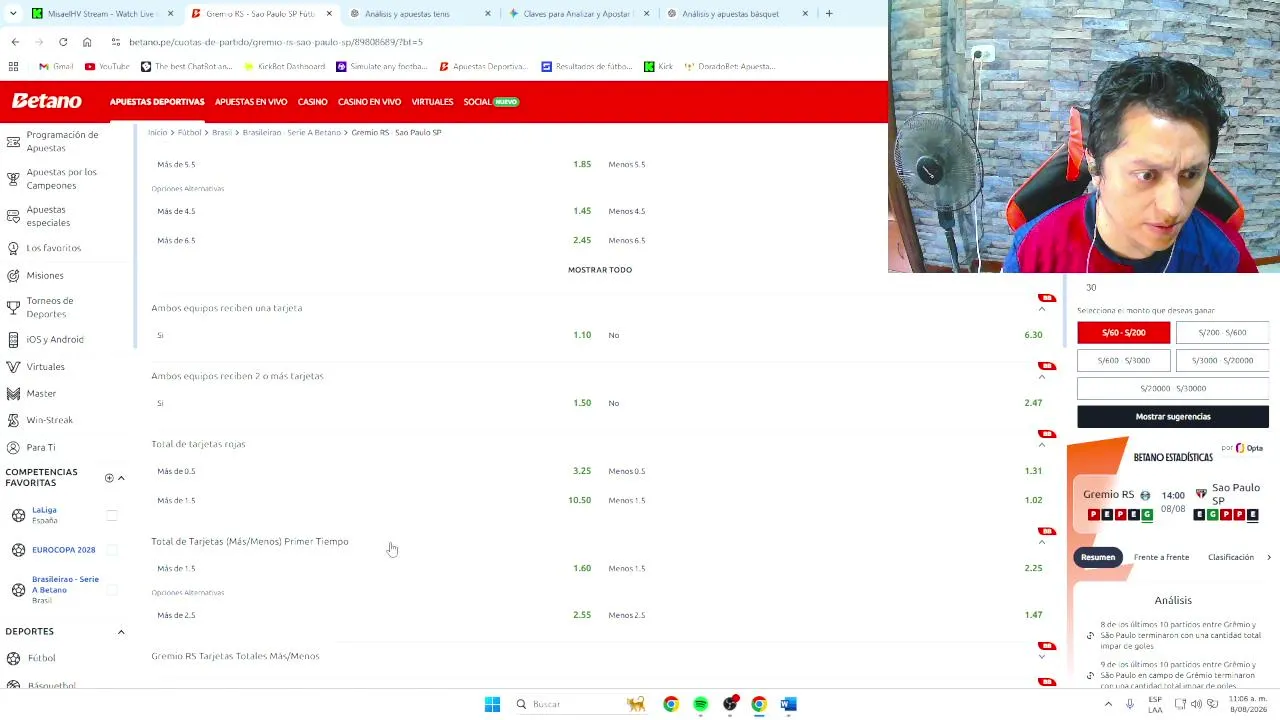Click the bet builder badge for Total de tarjetas rojas
This screenshot has width=1280, height=720.
1047,434
